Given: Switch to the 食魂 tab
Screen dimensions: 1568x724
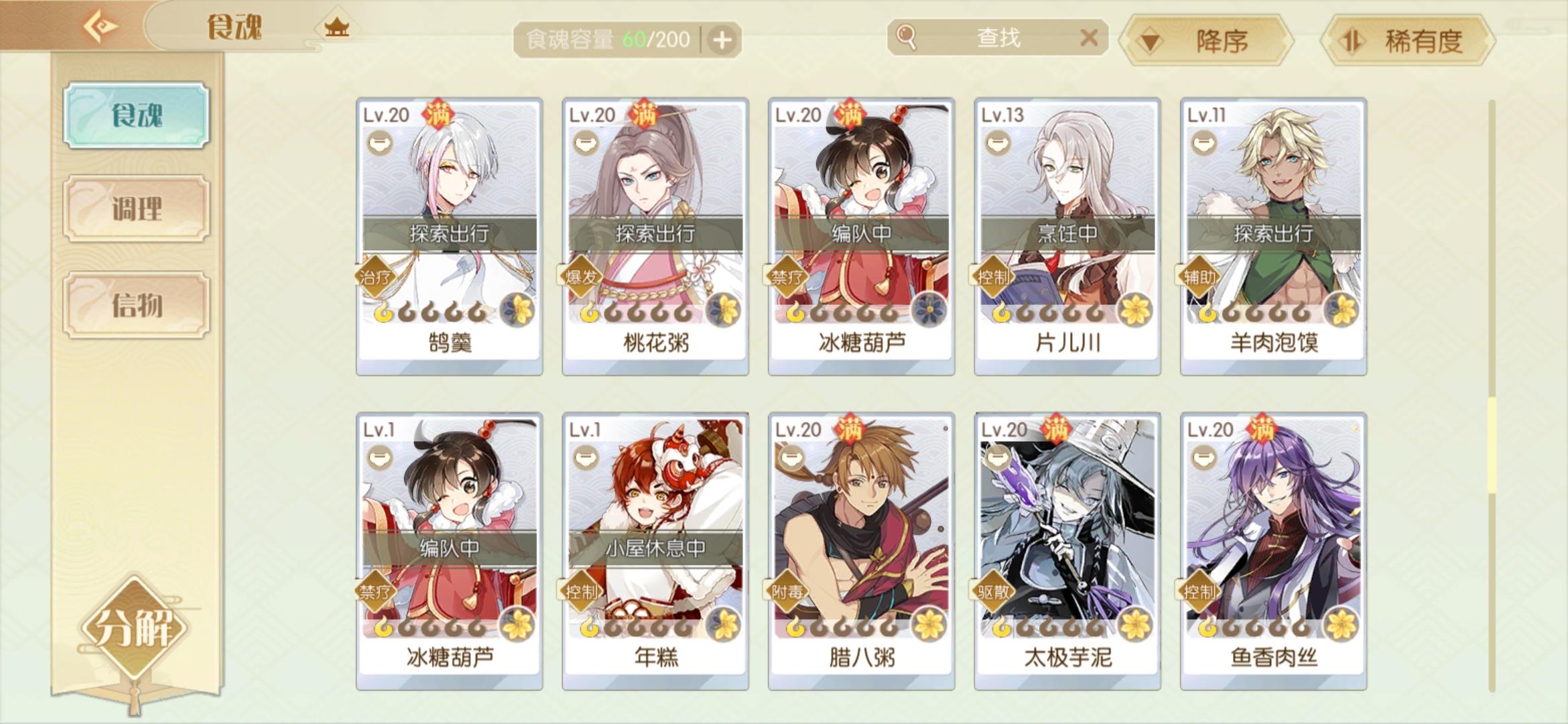Looking at the screenshot, I should [x=137, y=115].
